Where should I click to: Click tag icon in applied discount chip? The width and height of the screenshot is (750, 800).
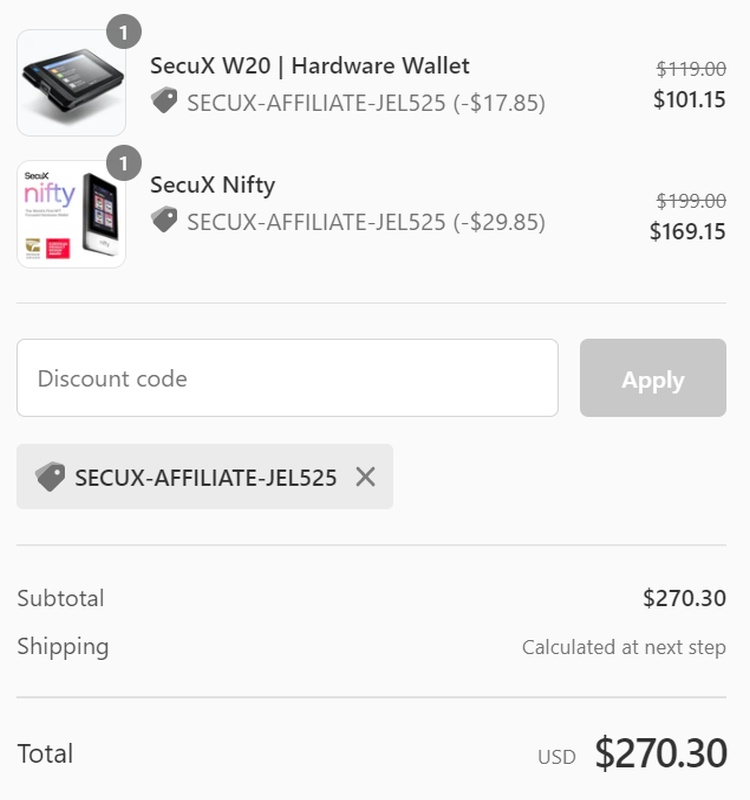pos(50,477)
